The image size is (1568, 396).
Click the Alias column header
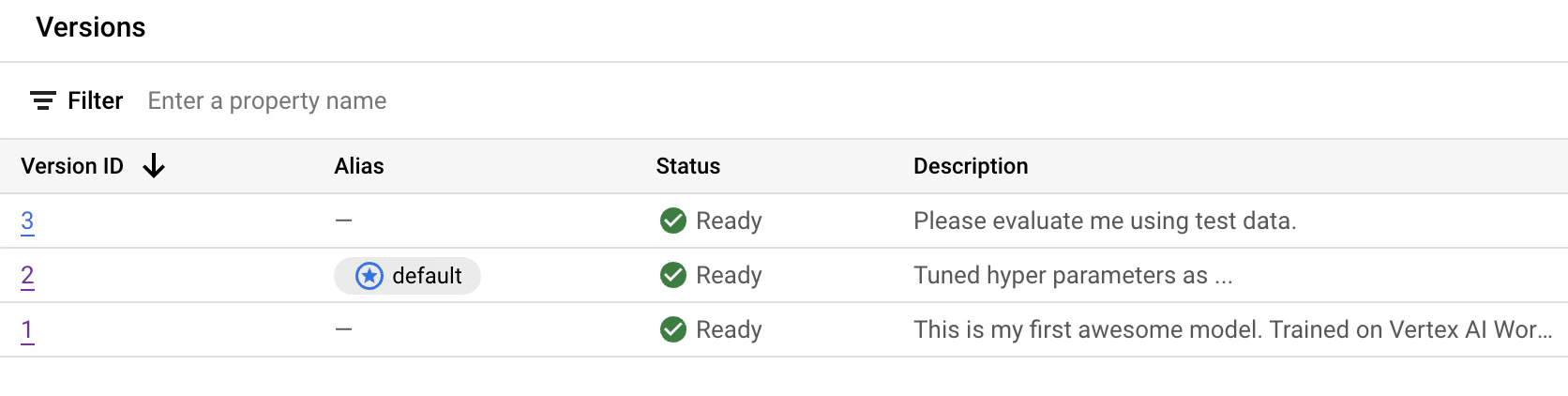click(359, 166)
